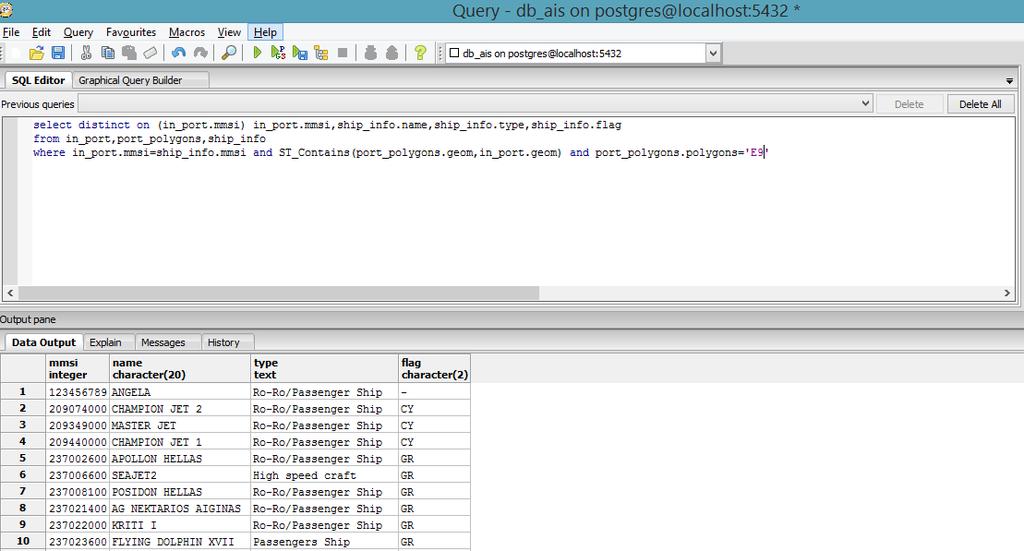Click the yellow Help question mark icon
Viewport: 1024px width, 551px height.
tap(420, 53)
